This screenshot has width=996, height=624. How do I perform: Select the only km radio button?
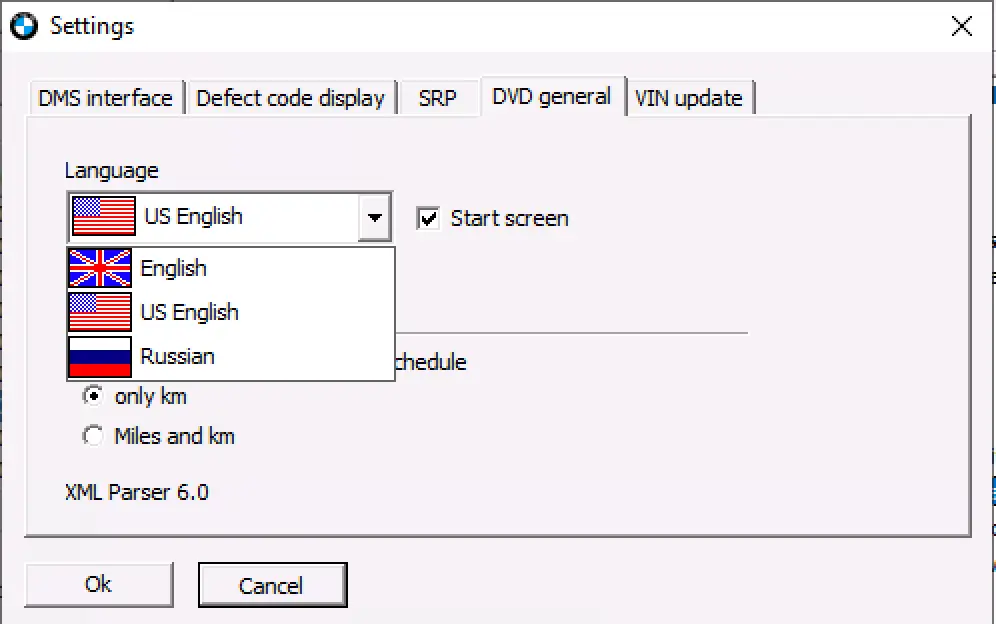click(x=93, y=397)
